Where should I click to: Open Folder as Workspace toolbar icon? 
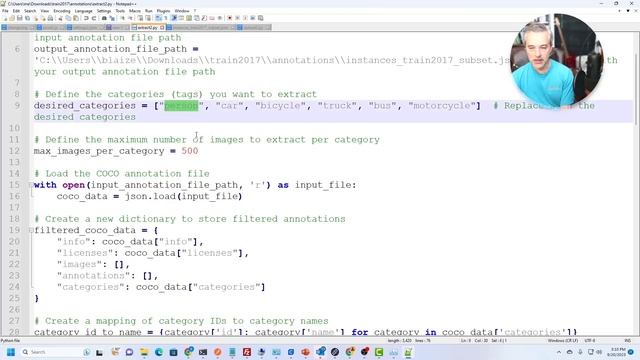[212, 18]
